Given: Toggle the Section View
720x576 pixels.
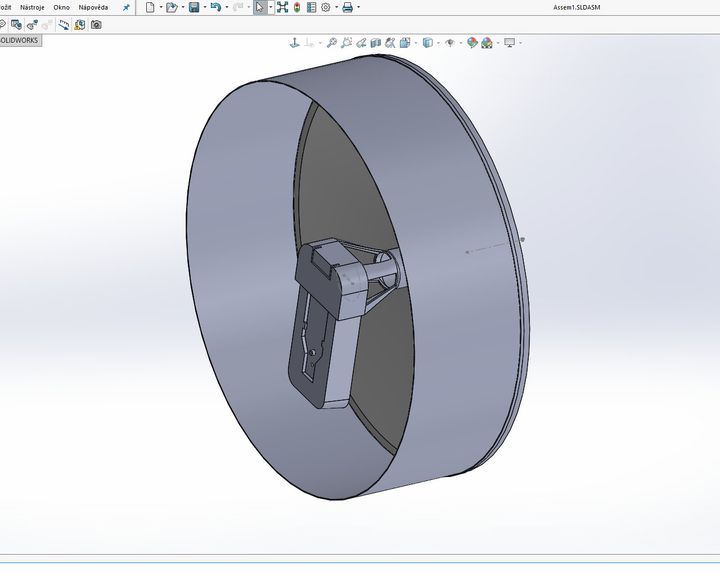Looking at the screenshot, I should [376, 43].
